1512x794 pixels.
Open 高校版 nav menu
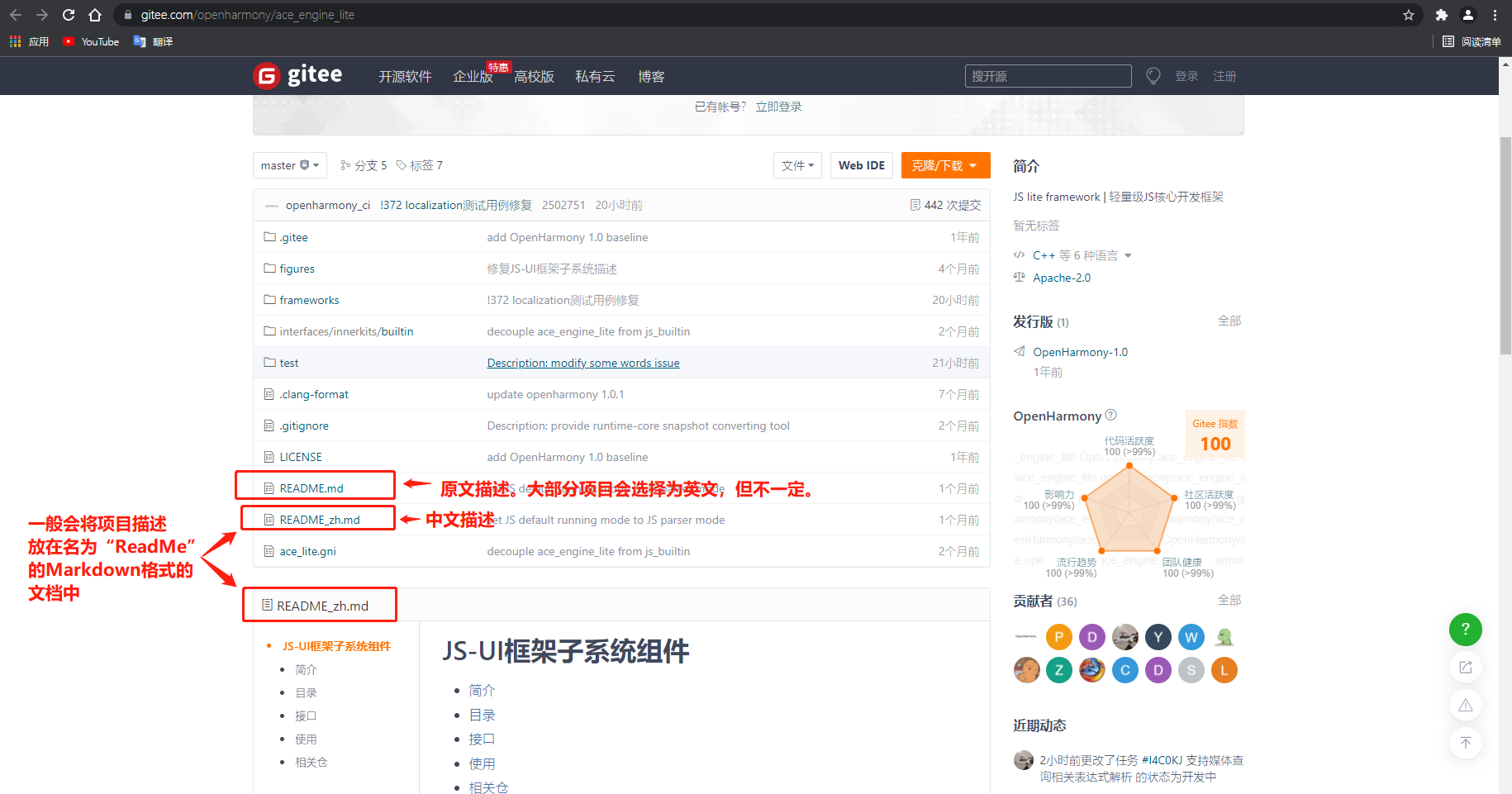pos(534,76)
